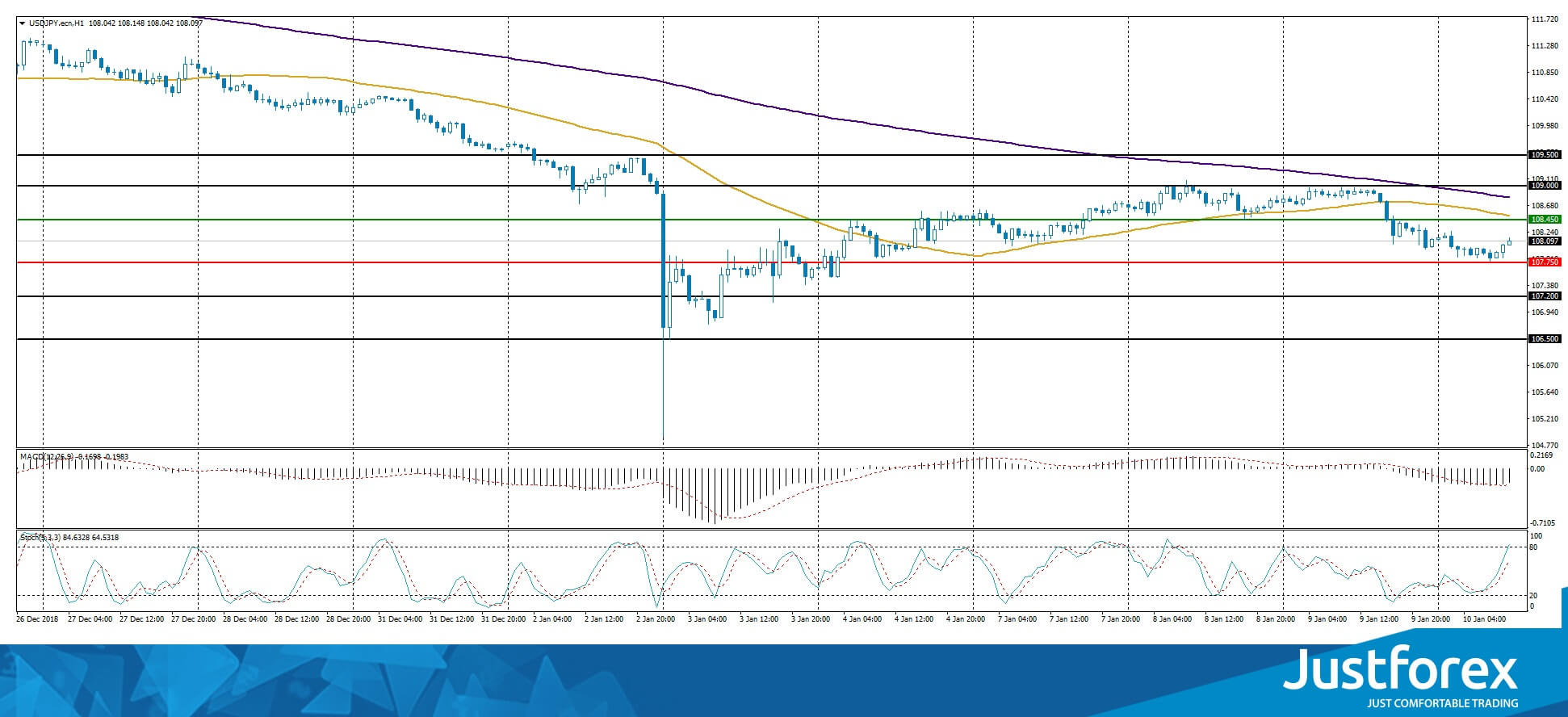
Task: Click the 108.680 price axis value
Action: click(1545, 206)
